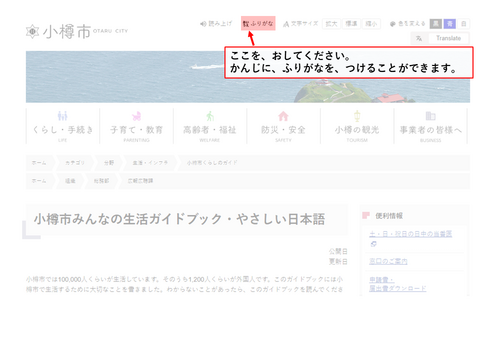480x360 pixels.
Task: Open the 事業者の皆様へ BUSINESS menu
Action: pyautogui.click(x=431, y=126)
